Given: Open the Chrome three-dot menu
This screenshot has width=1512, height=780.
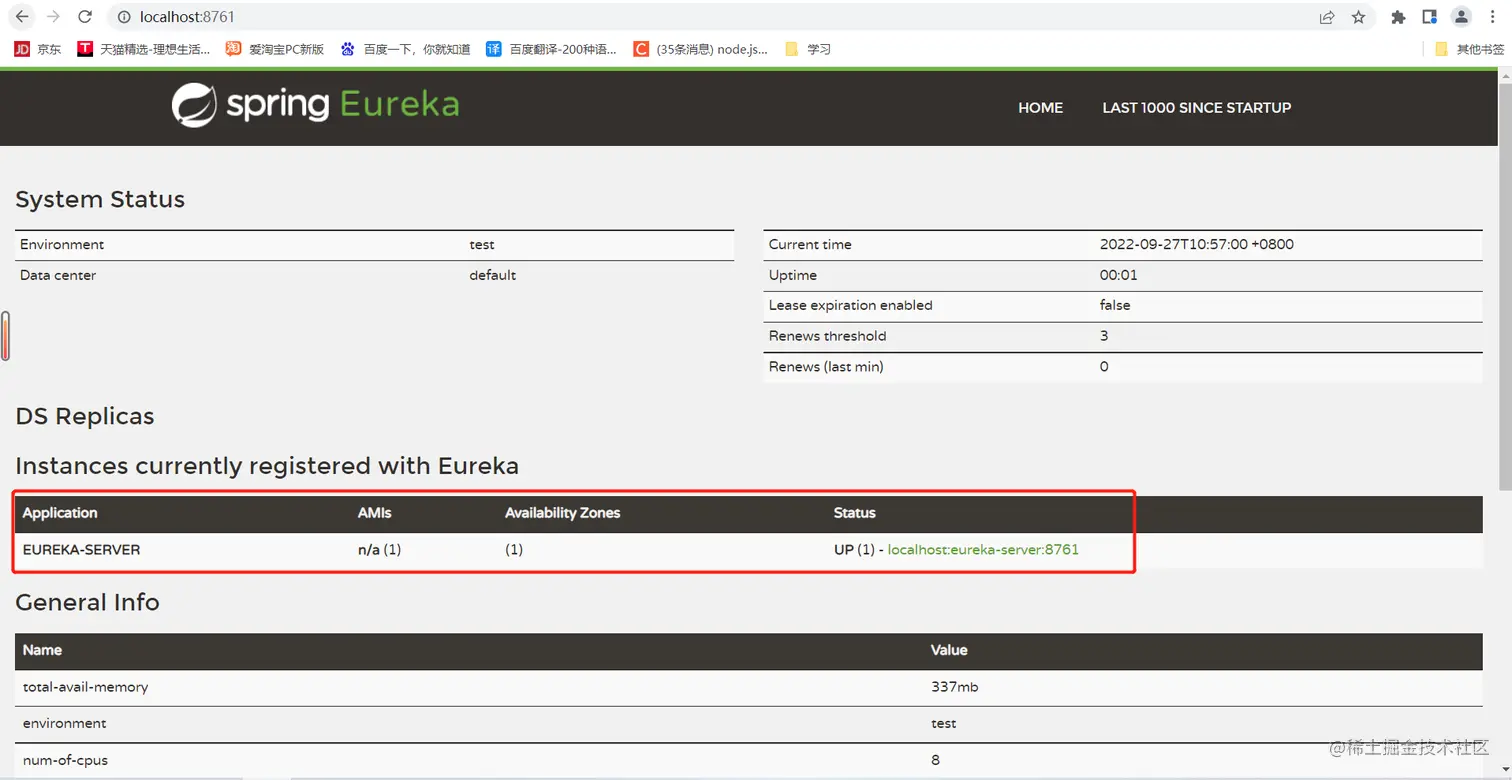Looking at the screenshot, I should click(1492, 17).
